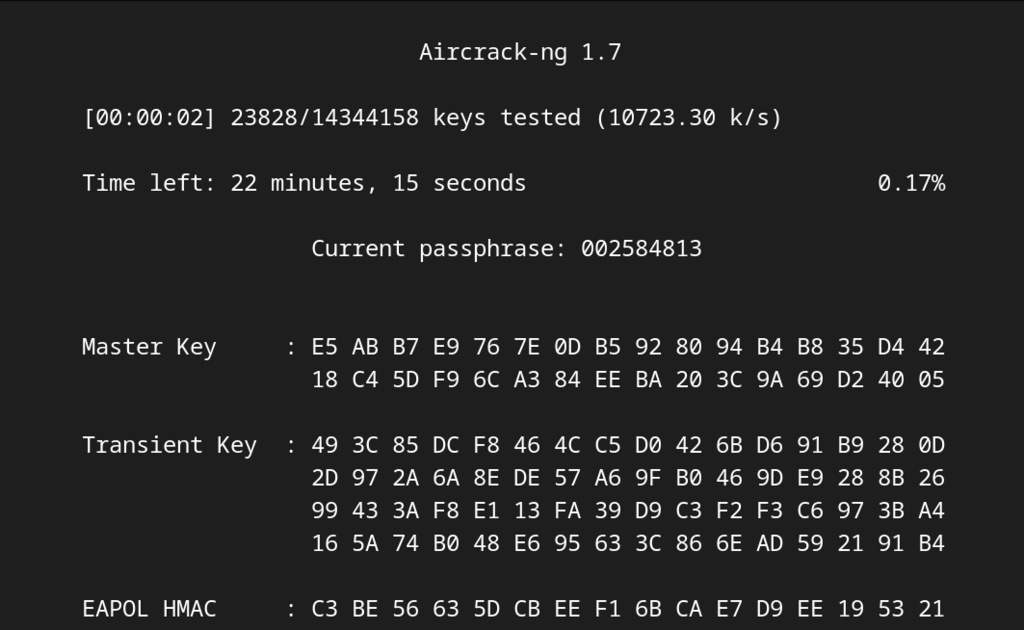Click byte 16 starting fourth Transient Key row
The width and height of the screenshot is (1024, 630).
tap(325, 543)
